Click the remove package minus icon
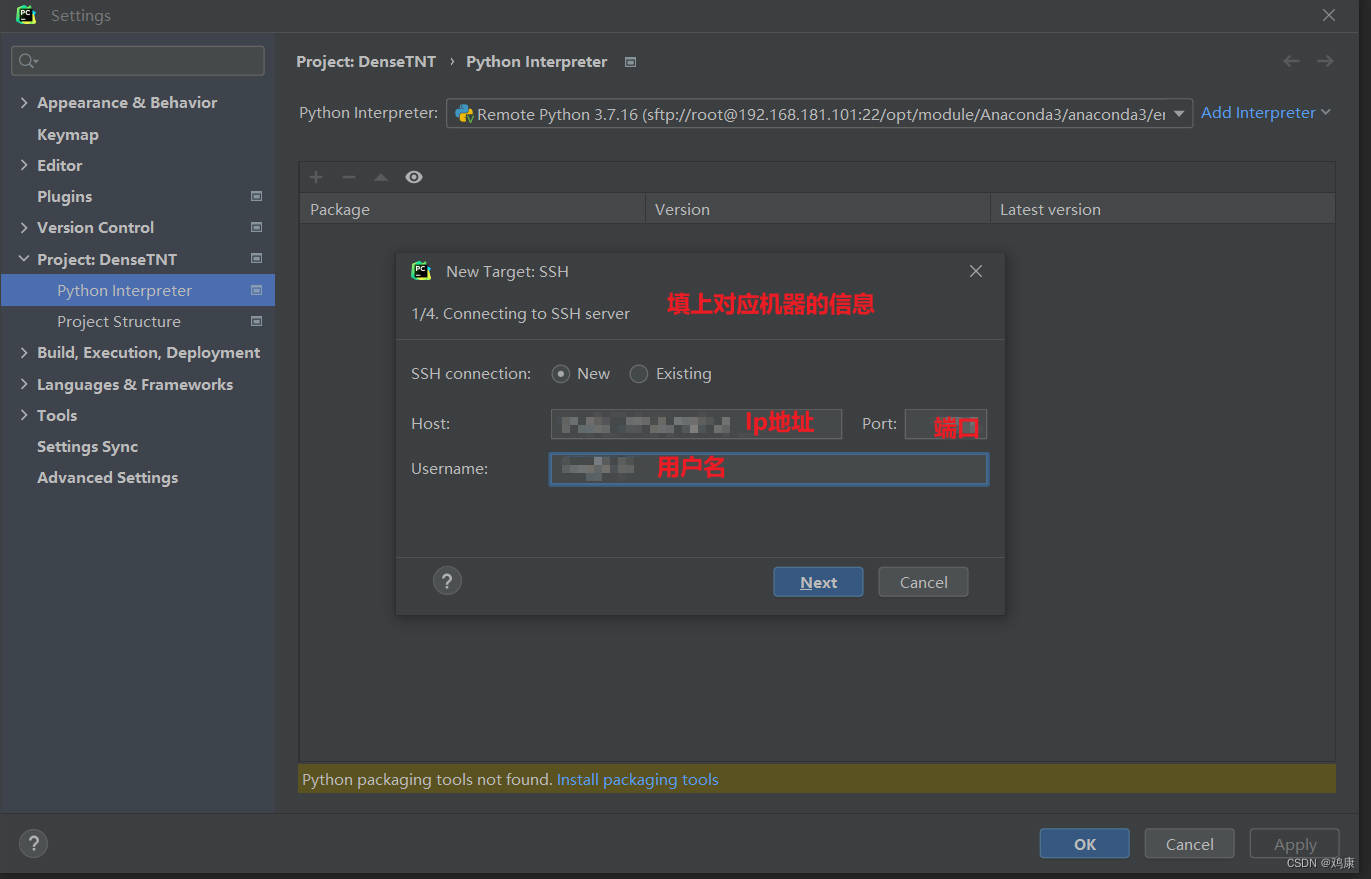 point(349,177)
